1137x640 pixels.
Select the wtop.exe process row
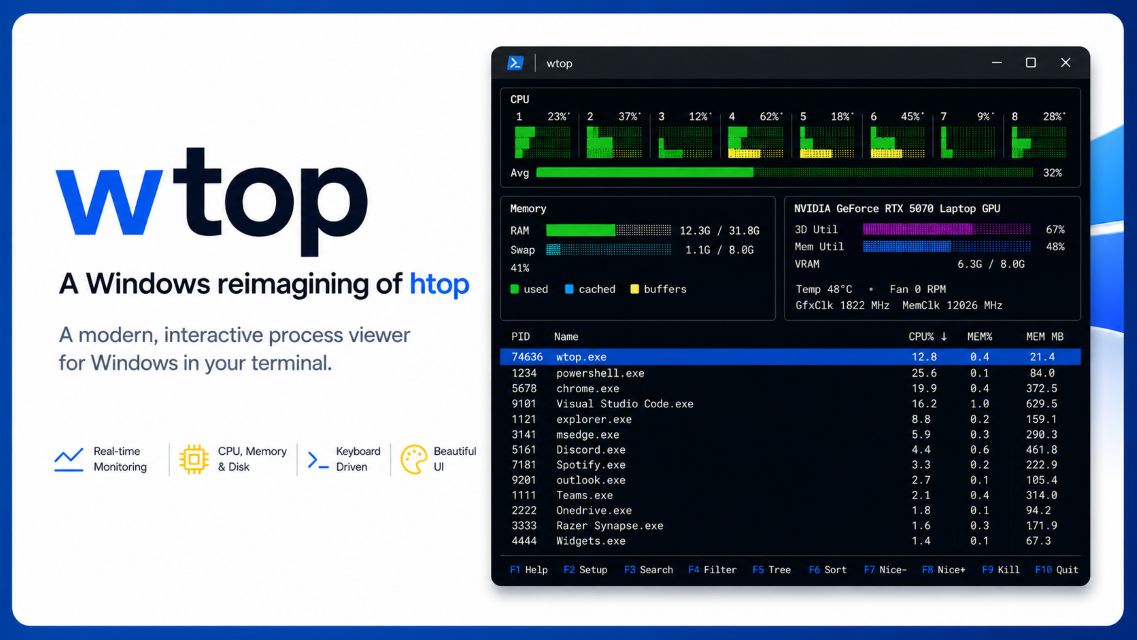pos(790,357)
